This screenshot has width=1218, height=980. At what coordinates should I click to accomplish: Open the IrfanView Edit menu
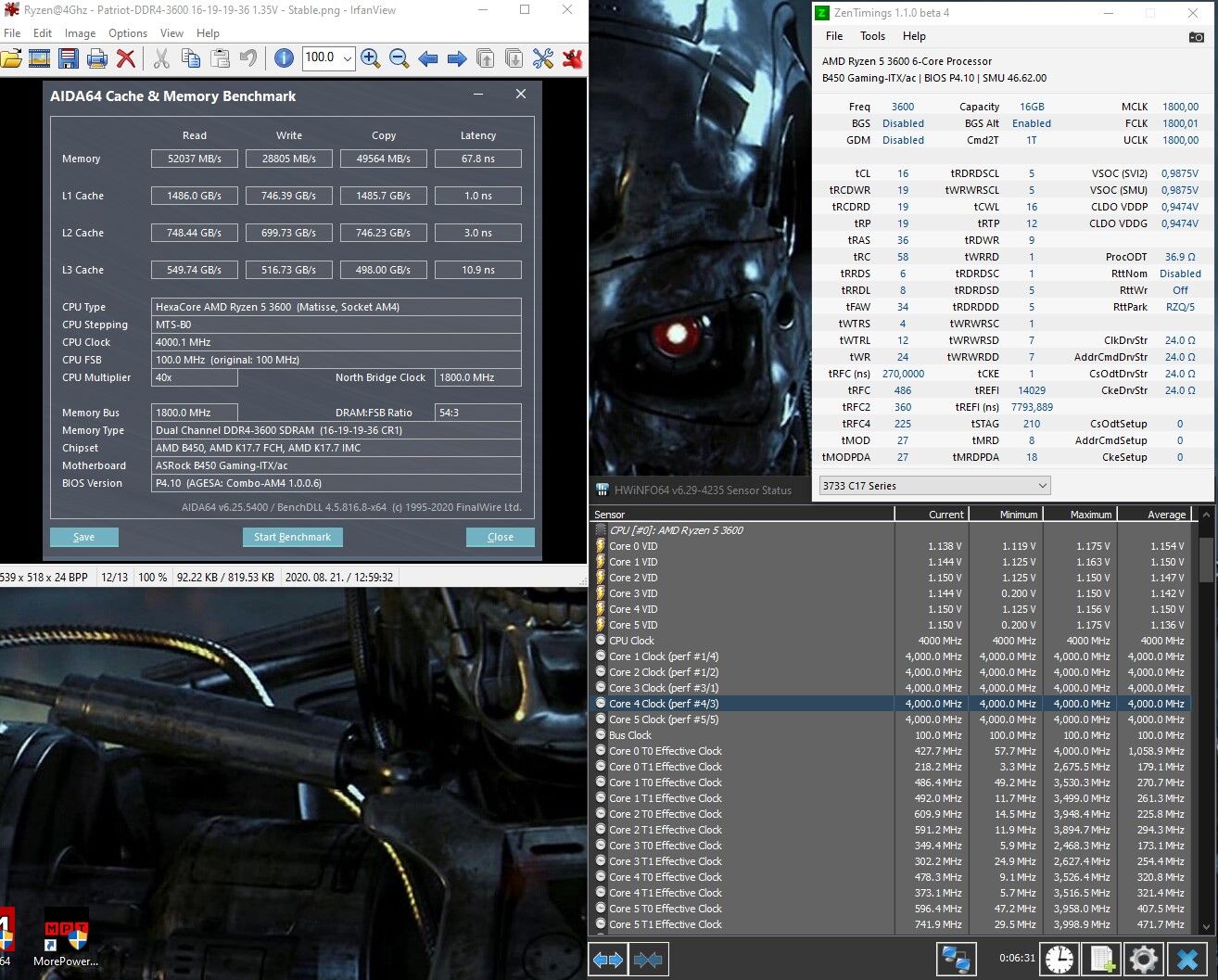[43, 33]
